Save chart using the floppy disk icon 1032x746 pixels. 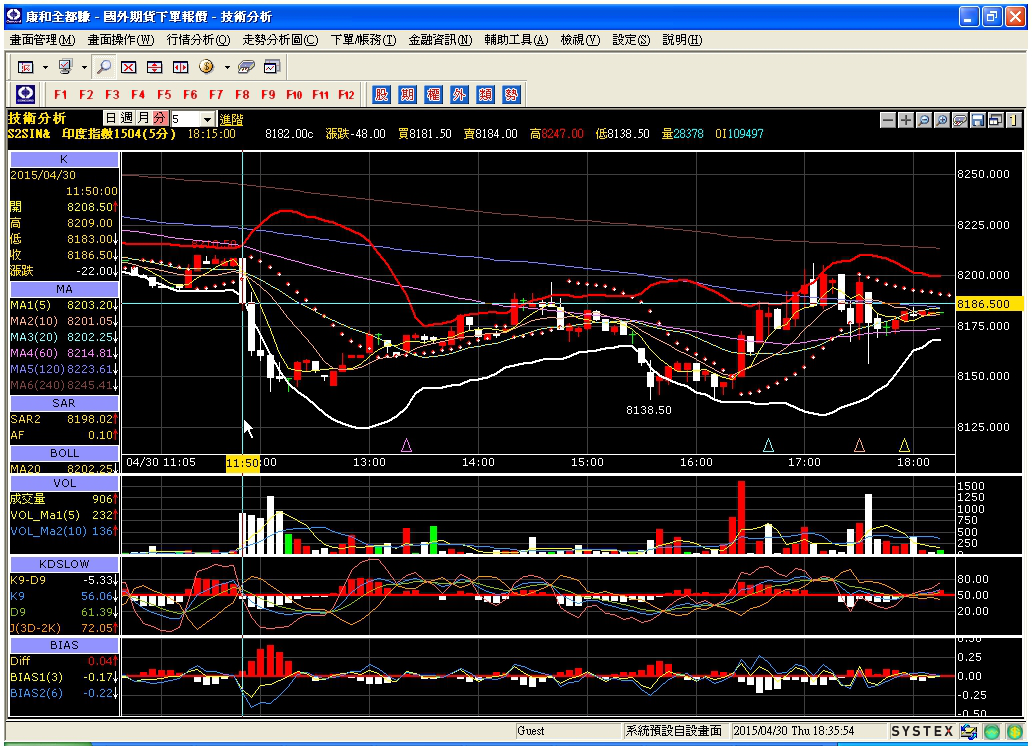[x=977, y=120]
